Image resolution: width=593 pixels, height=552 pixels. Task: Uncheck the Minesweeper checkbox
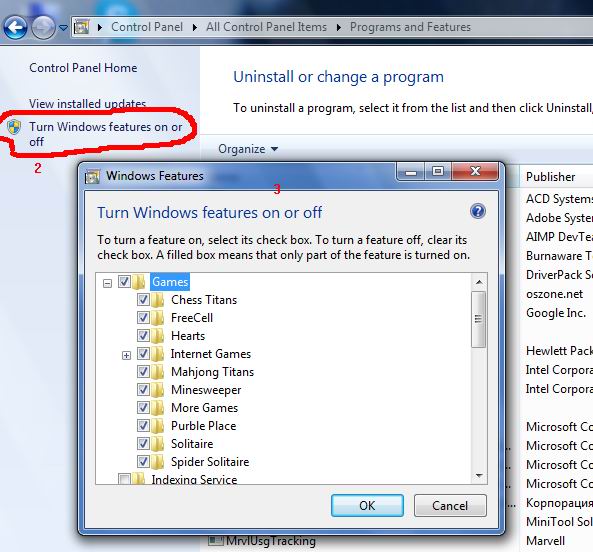point(143,389)
